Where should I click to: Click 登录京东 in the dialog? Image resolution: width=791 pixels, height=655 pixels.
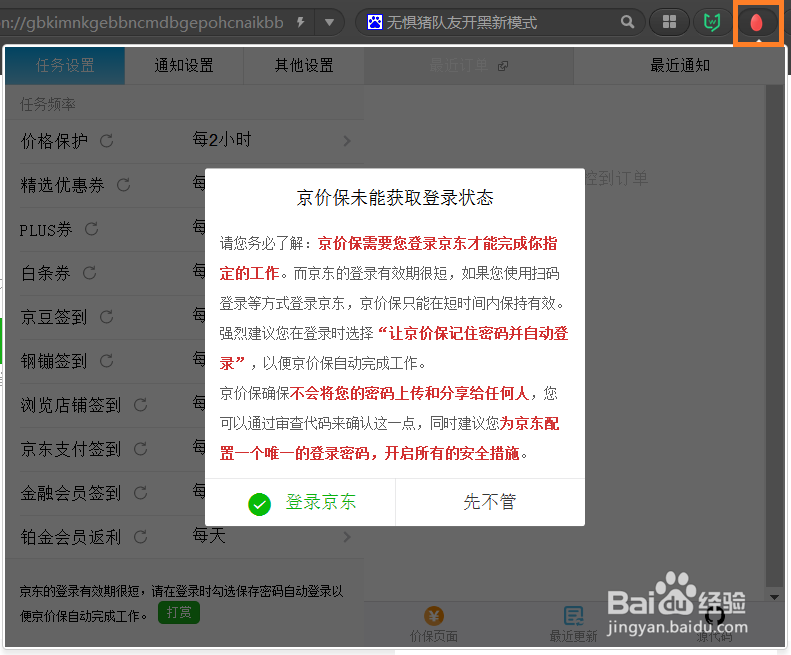point(300,502)
